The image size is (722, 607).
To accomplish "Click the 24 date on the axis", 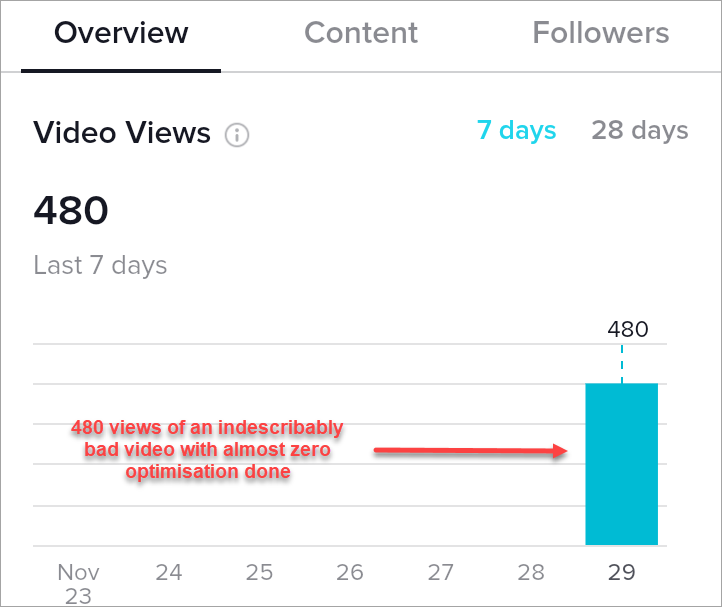I will [x=169, y=573].
